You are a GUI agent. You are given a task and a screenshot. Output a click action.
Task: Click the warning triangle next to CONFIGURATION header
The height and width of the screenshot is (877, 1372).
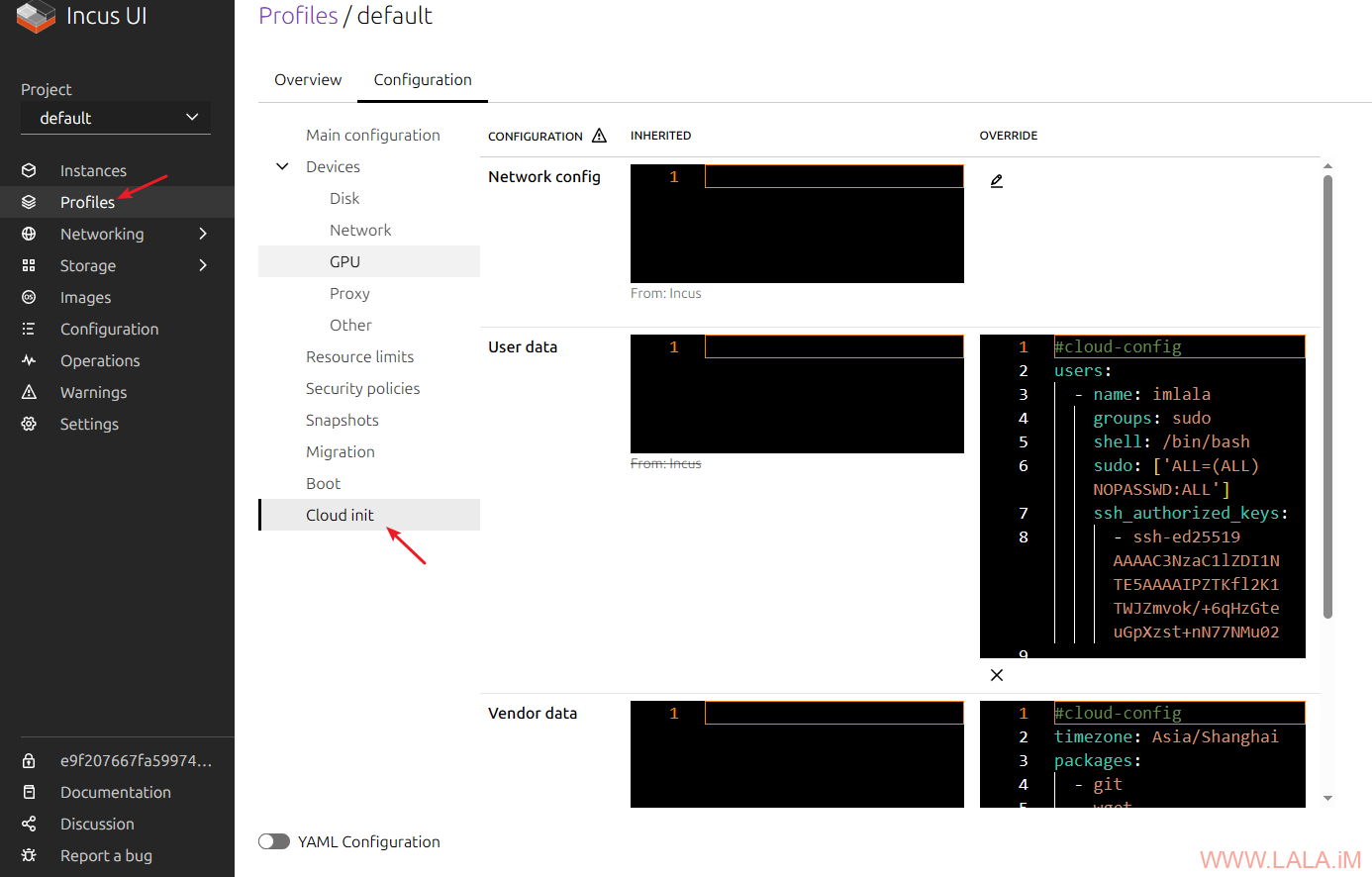click(x=599, y=136)
